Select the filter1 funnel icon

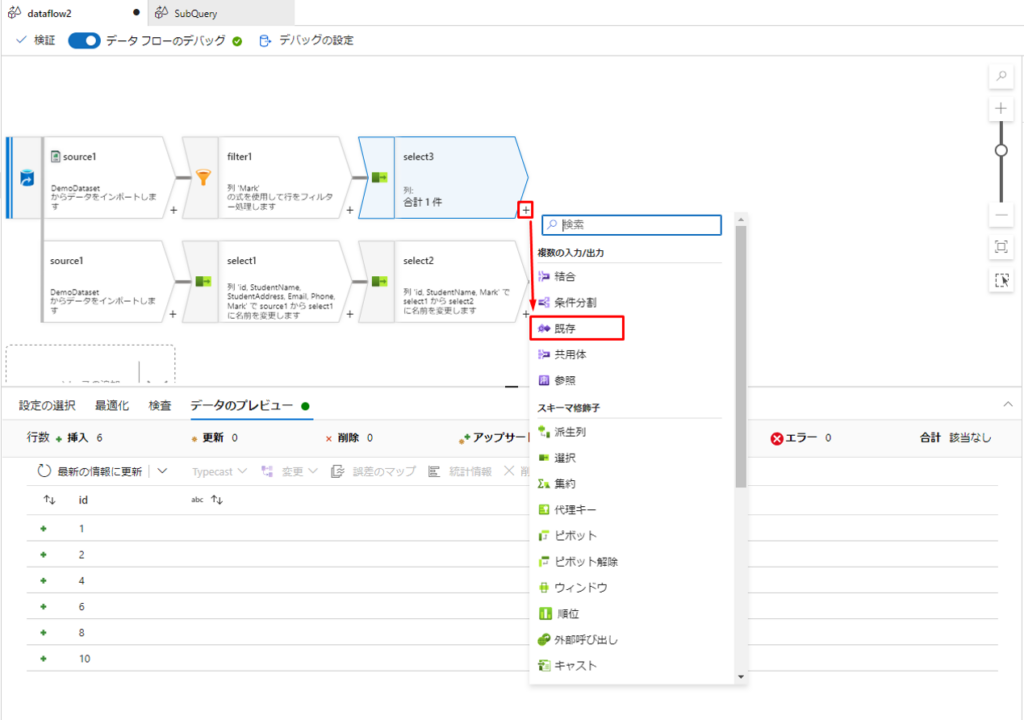[203, 177]
